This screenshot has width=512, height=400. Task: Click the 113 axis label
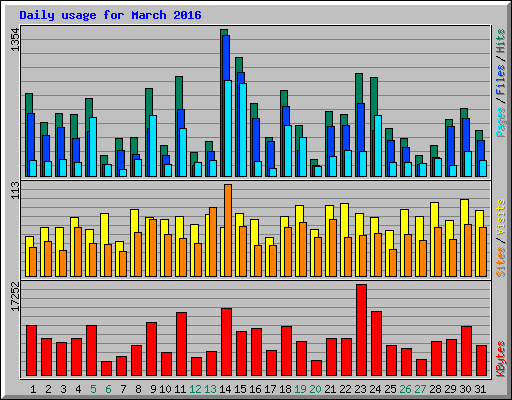[x=15, y=190]
